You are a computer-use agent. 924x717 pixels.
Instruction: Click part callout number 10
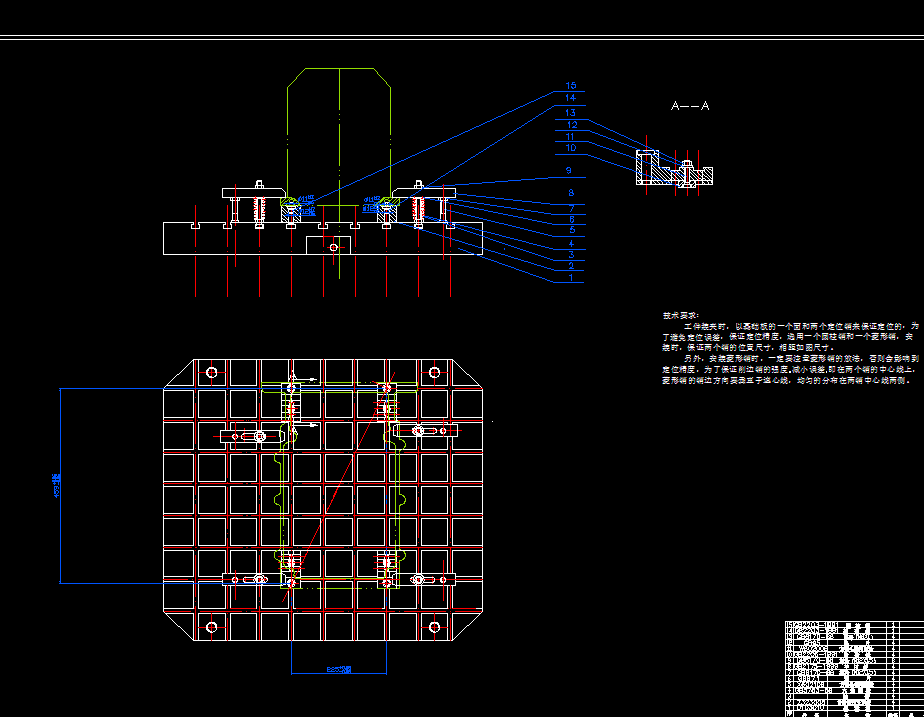(570, 148)
